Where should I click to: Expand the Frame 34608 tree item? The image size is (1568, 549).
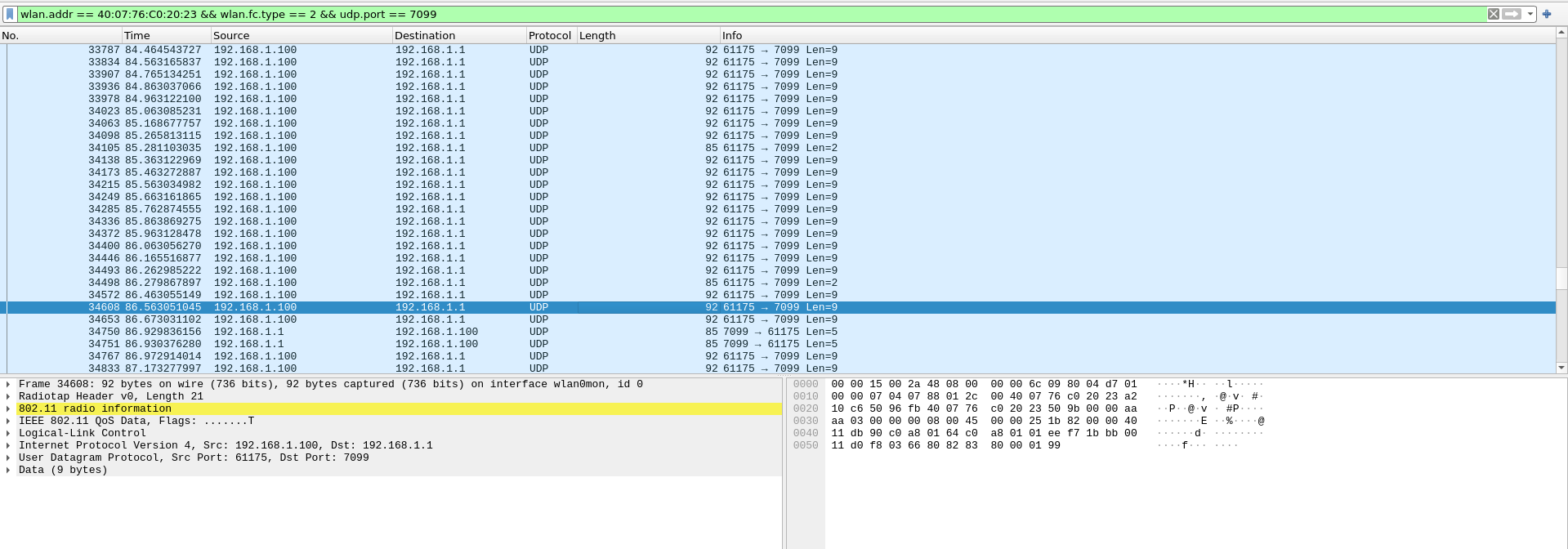click(x=8, y=384)
